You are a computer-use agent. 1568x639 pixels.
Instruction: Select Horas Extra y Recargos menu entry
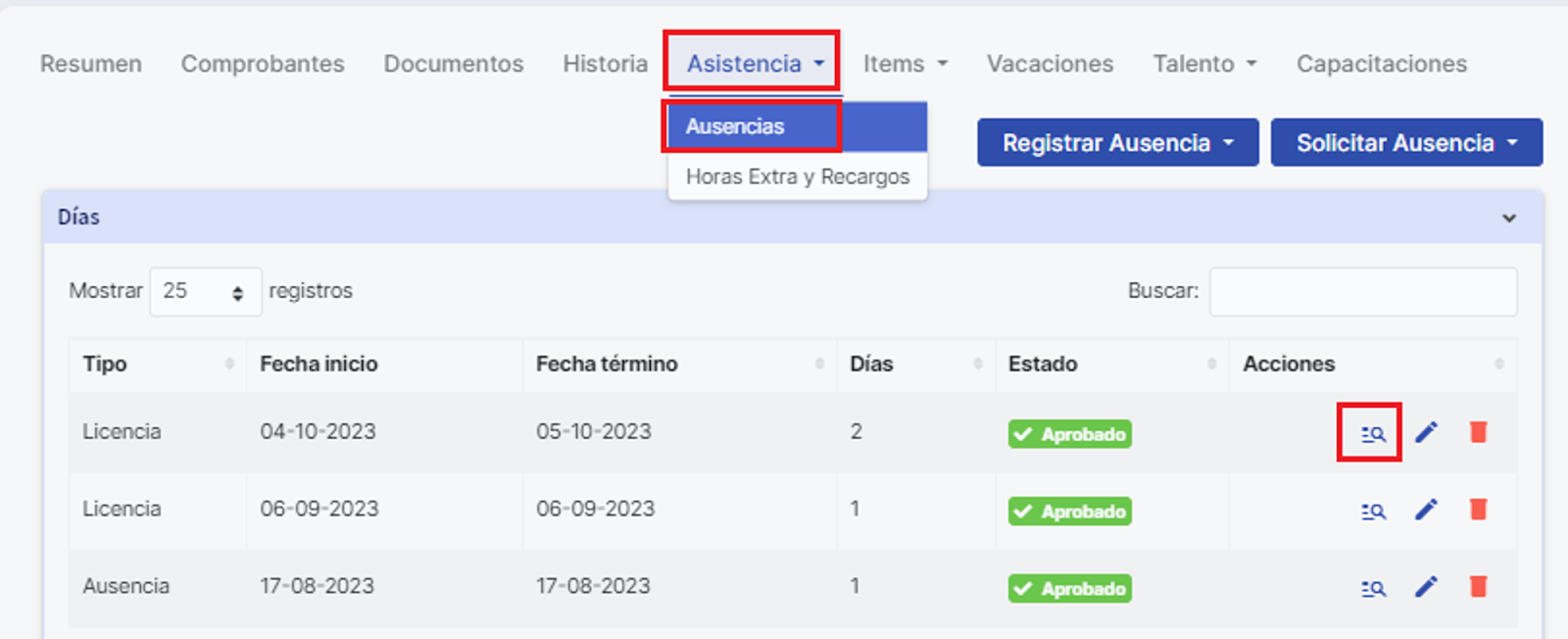pyautogui.click(x=797, y=176)
